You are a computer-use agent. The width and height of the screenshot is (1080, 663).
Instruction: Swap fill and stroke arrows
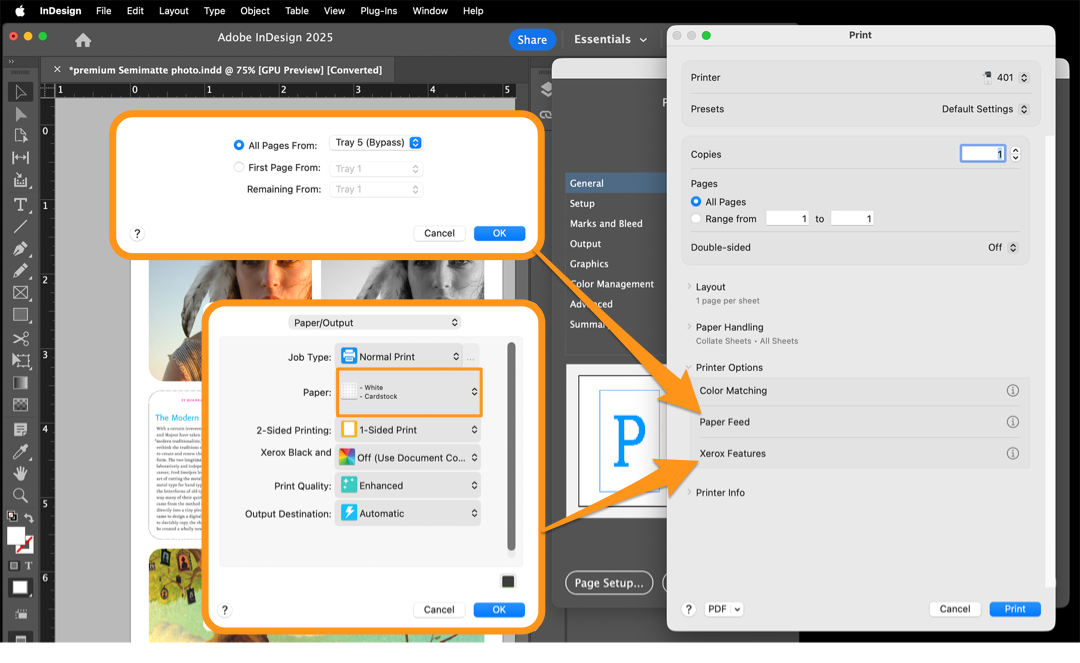point(29,517)
